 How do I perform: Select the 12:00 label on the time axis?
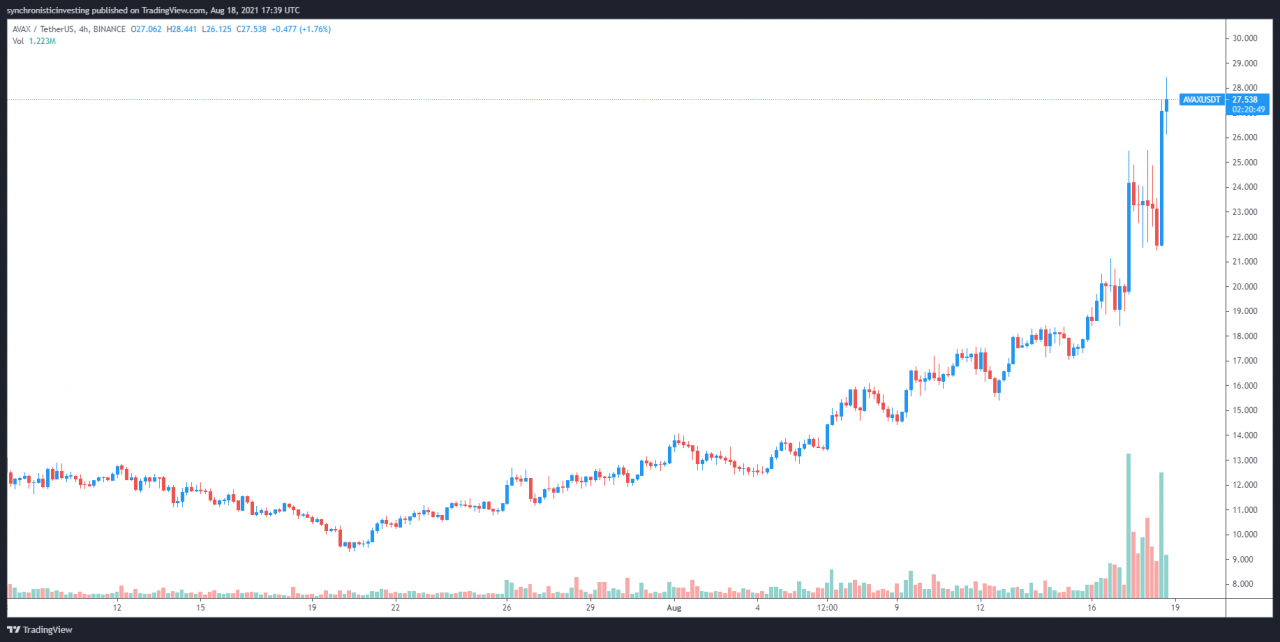point(827,607)
